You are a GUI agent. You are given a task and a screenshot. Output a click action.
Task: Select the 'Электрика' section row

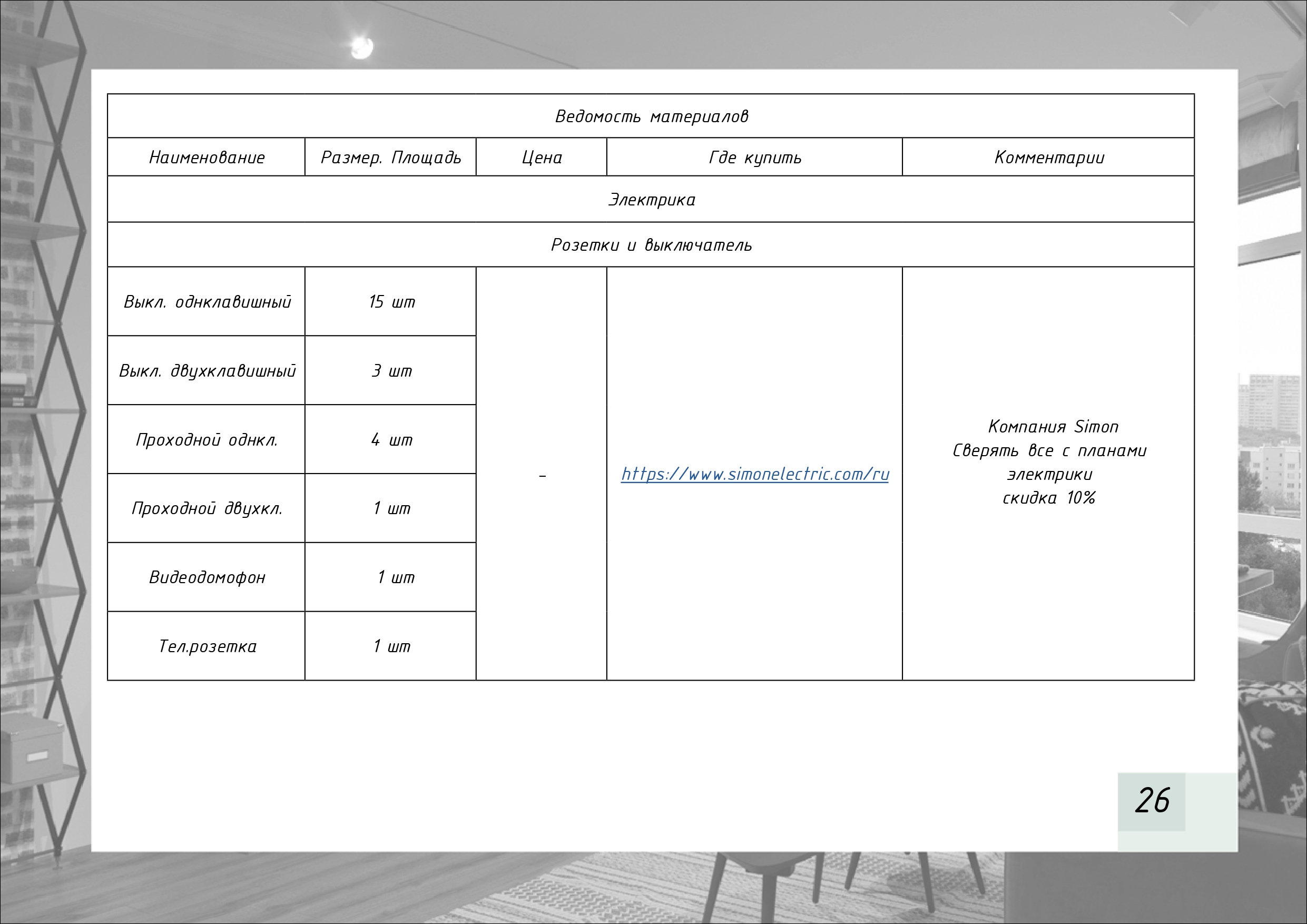point(651,200)
